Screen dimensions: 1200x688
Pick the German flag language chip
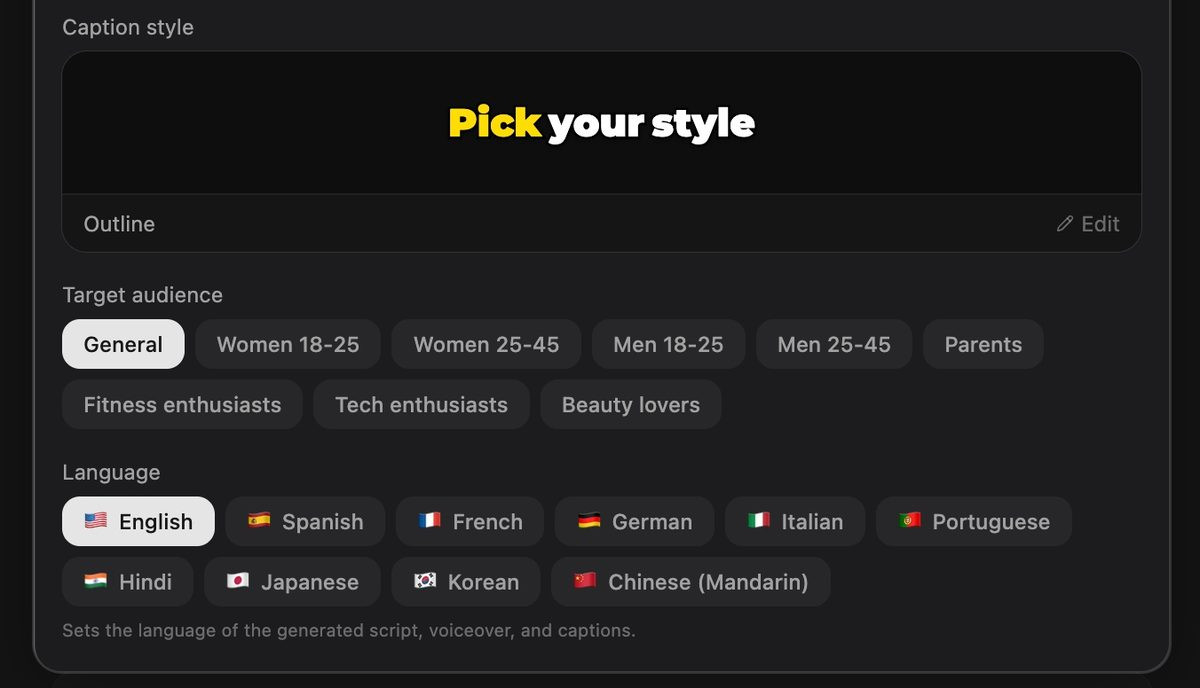pos(635,522)
